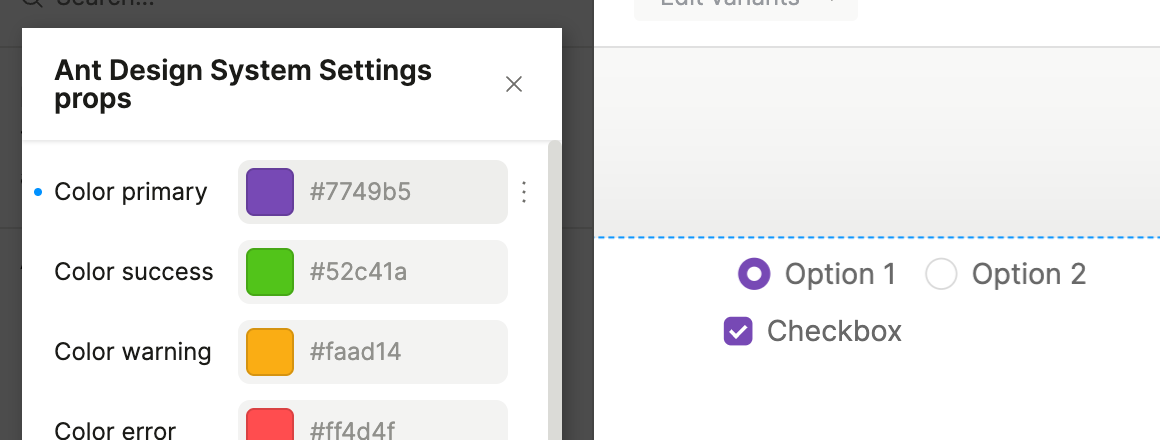Click the Color primary label

pos(131,192)
